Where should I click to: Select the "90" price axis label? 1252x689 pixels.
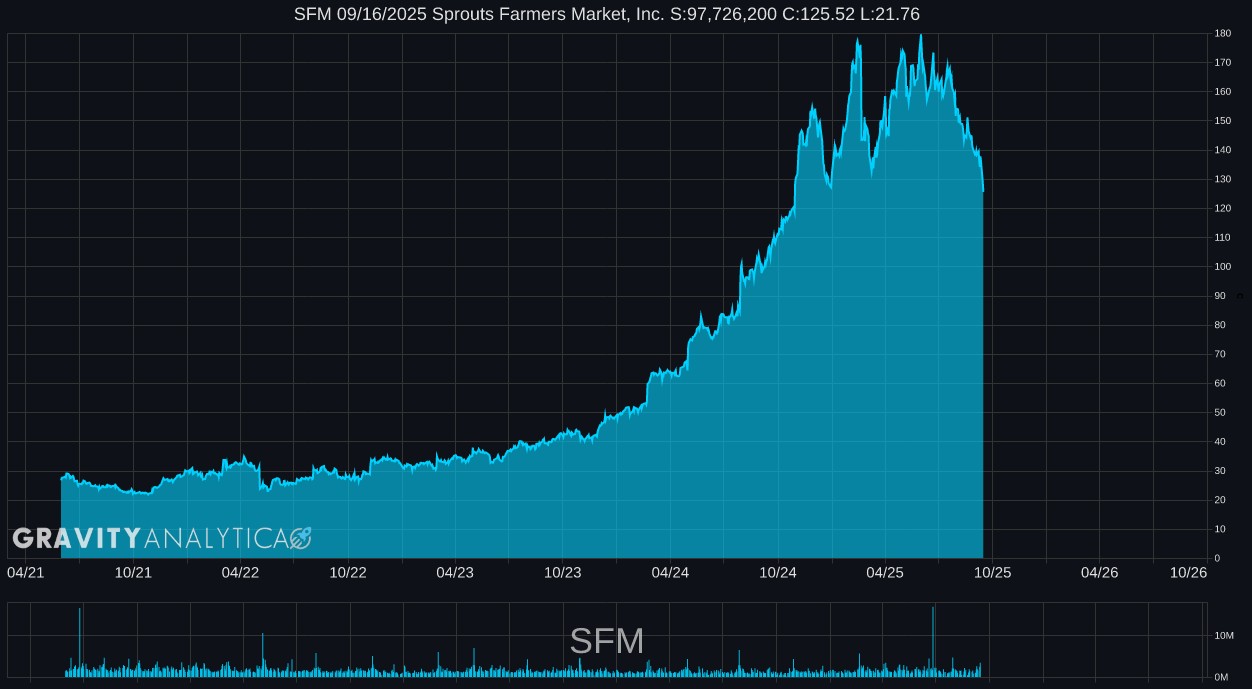coord(1220,296)
